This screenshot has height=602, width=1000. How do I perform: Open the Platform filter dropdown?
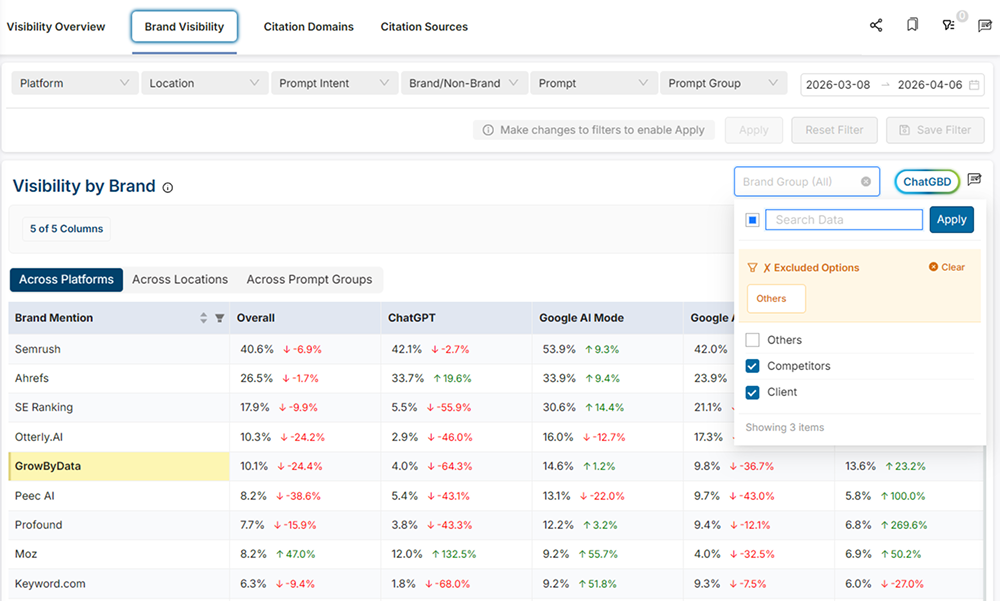pos(74,83)
